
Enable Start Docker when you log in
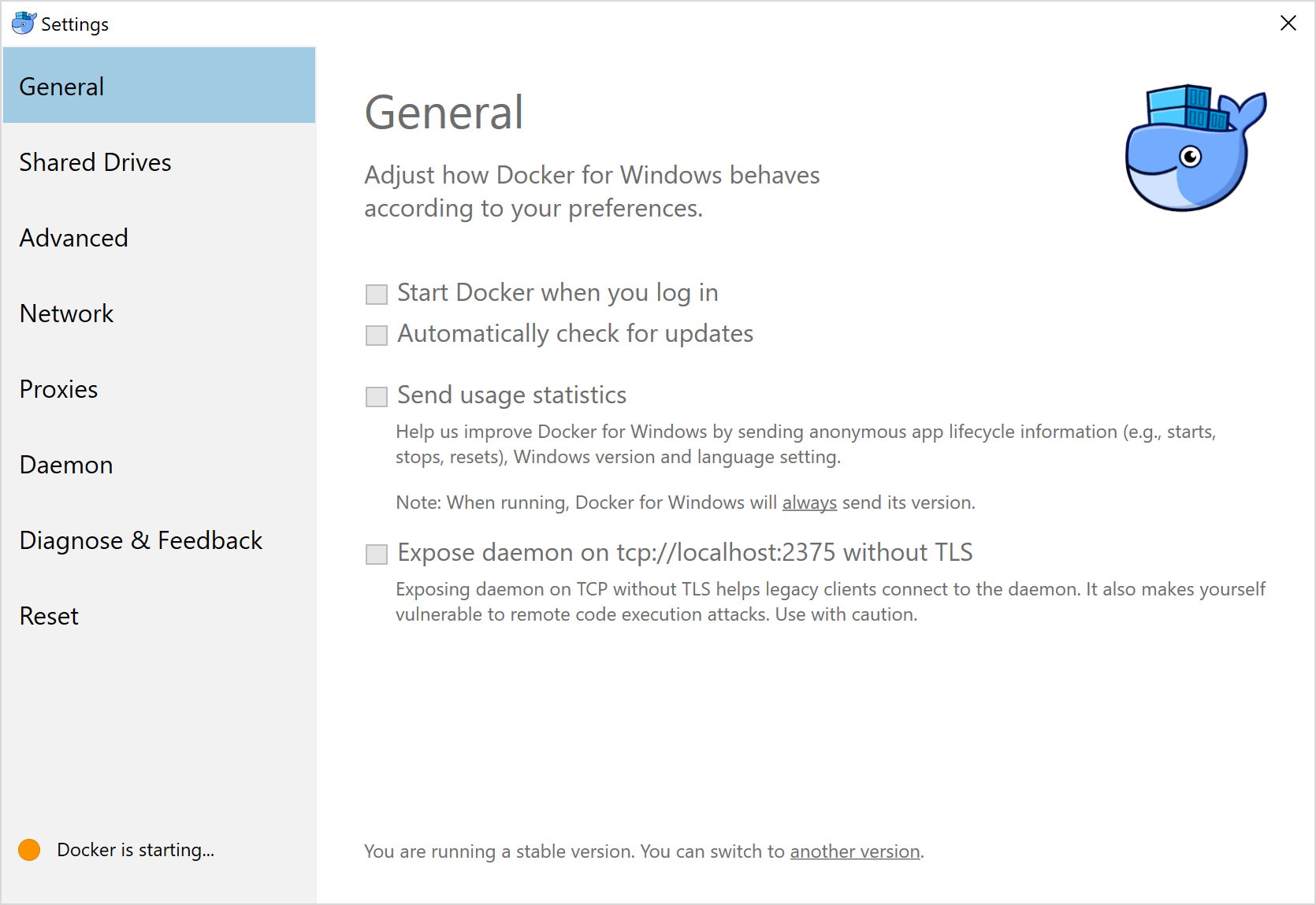(377, 294)
